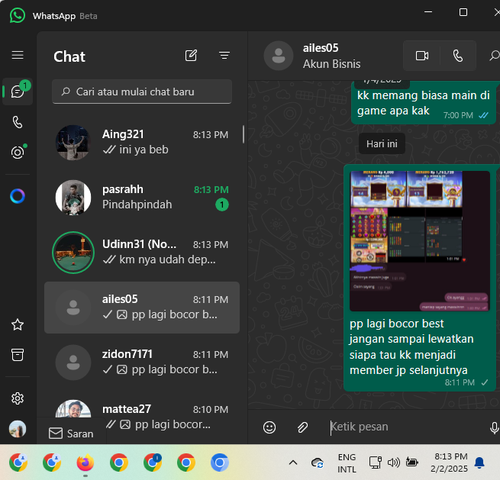Open the sent slot game image
Screen dimensions: 500x480
(x=420, y=241)
